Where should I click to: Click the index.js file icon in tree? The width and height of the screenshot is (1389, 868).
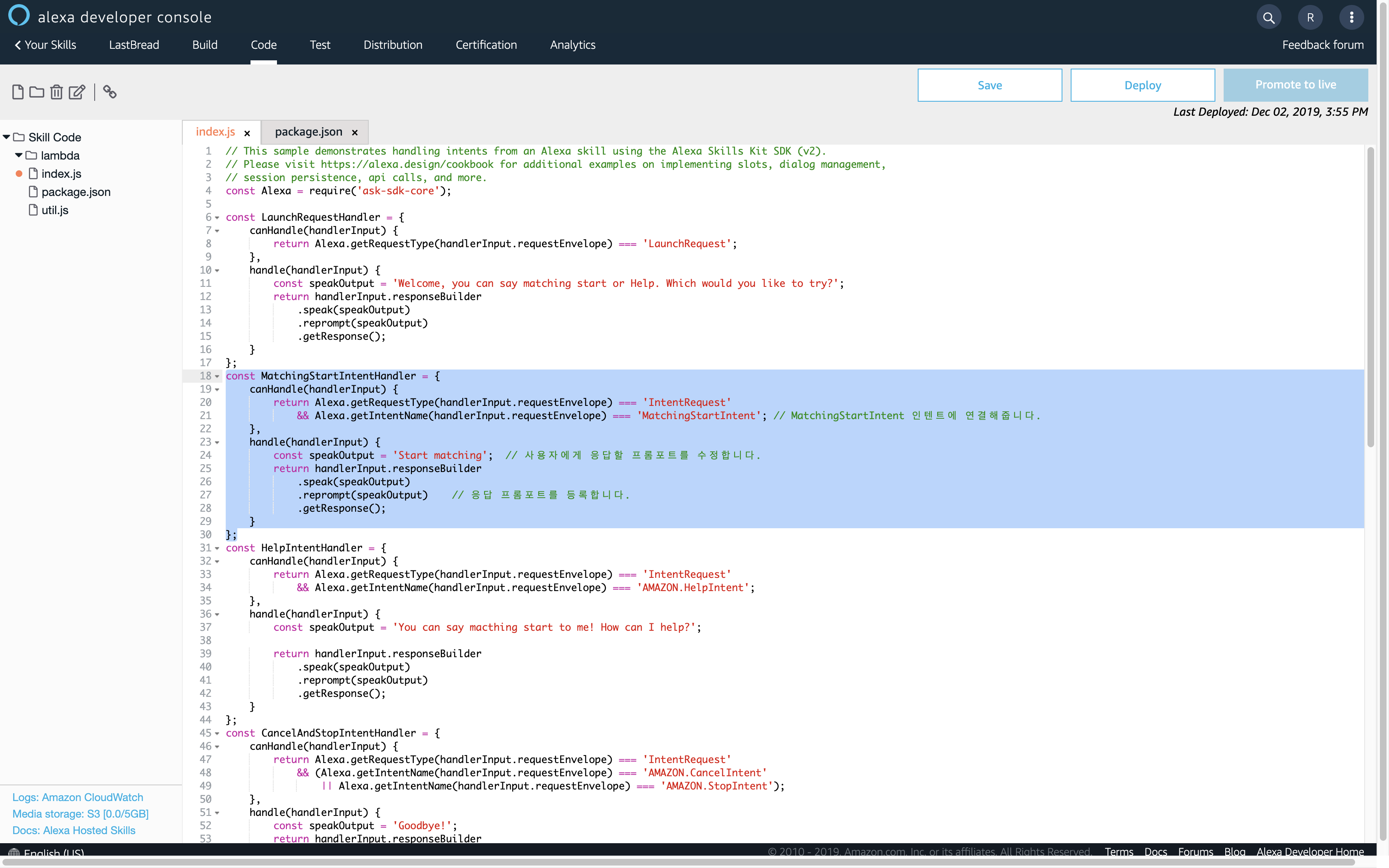33,173
